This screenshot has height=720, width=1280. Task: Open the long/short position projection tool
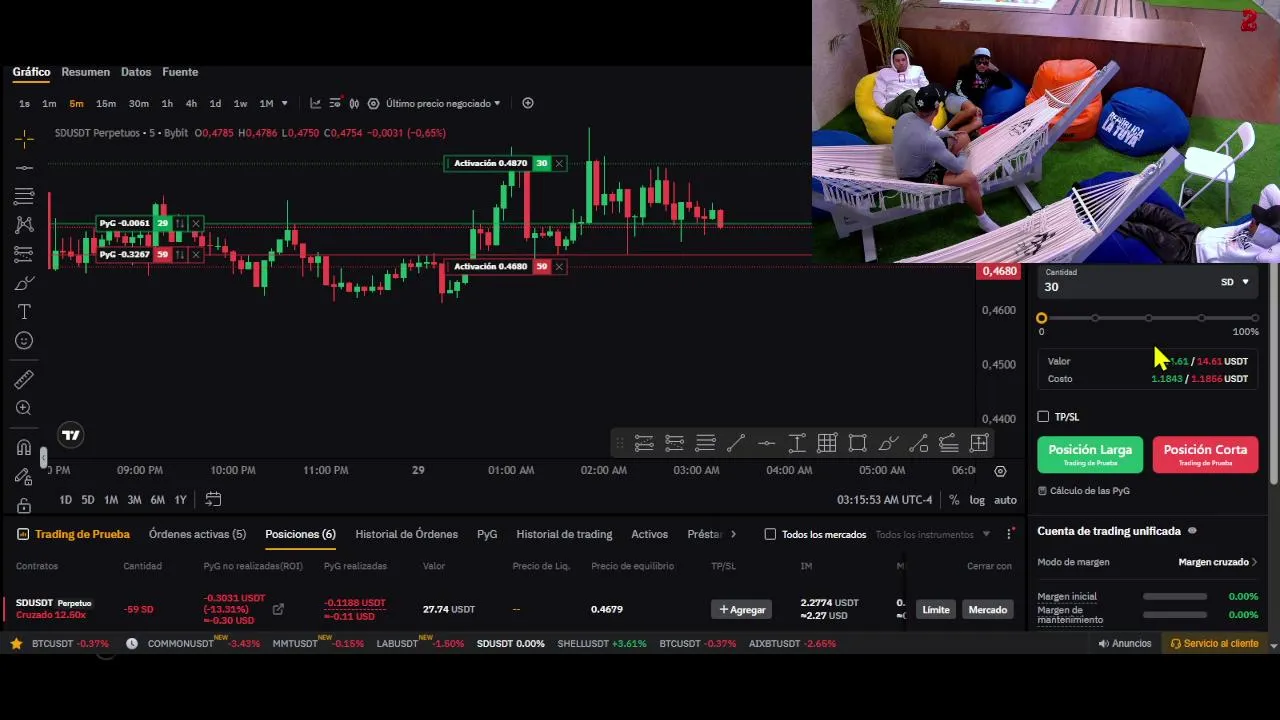pyautogui.click(x=24, y=254)
